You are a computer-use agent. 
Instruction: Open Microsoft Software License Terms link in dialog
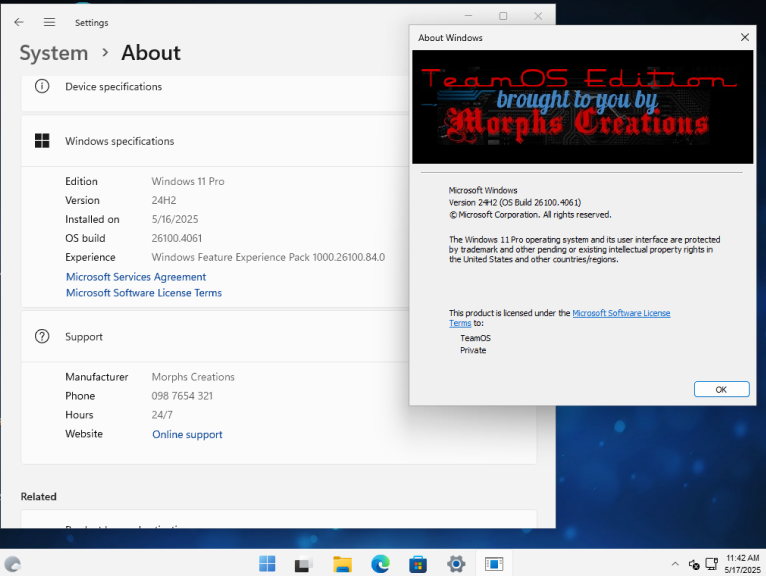pos(621,313)
